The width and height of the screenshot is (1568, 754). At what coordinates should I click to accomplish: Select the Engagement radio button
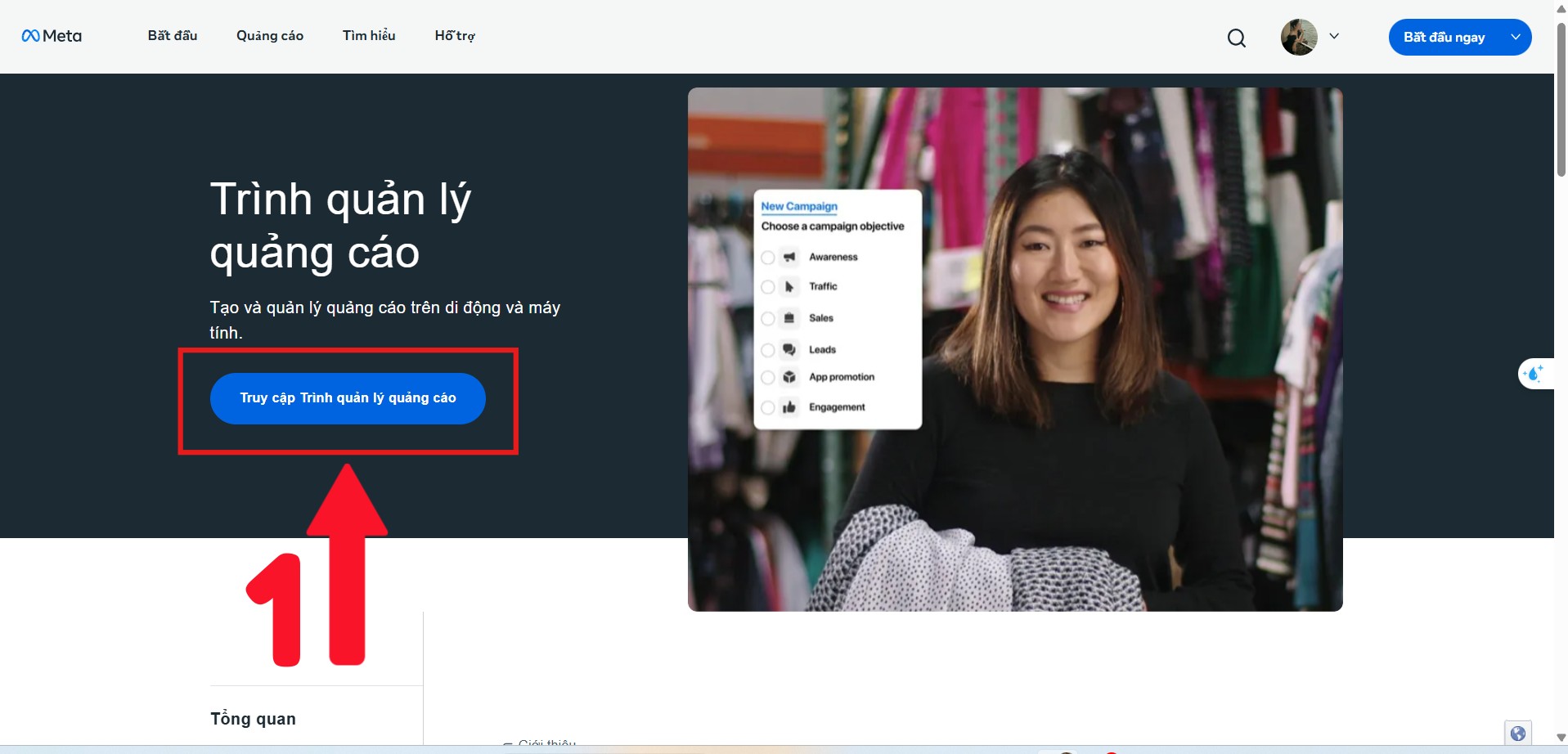pos(768,407)
